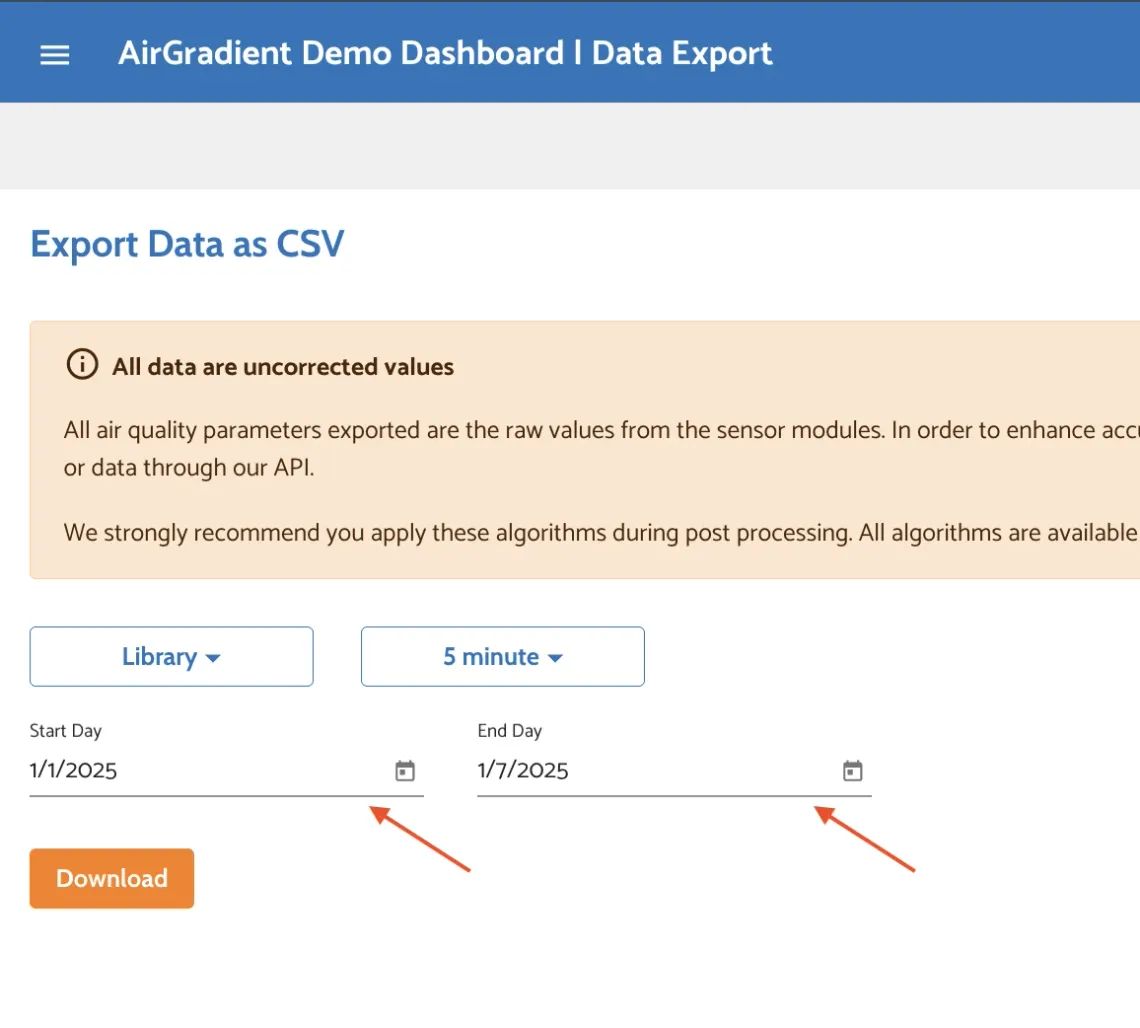Screen dimensions: 1140x1028
Task: Click the chevron arrow on the Library selector
Action: (212, 658)
